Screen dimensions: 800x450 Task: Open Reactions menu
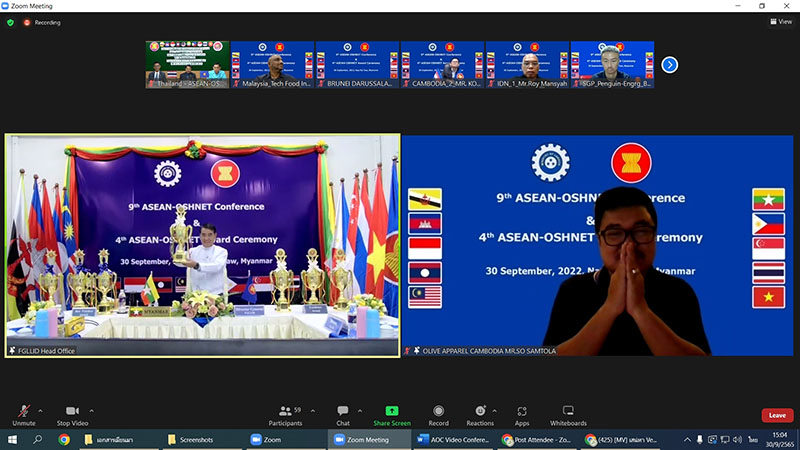coord(480,413)
